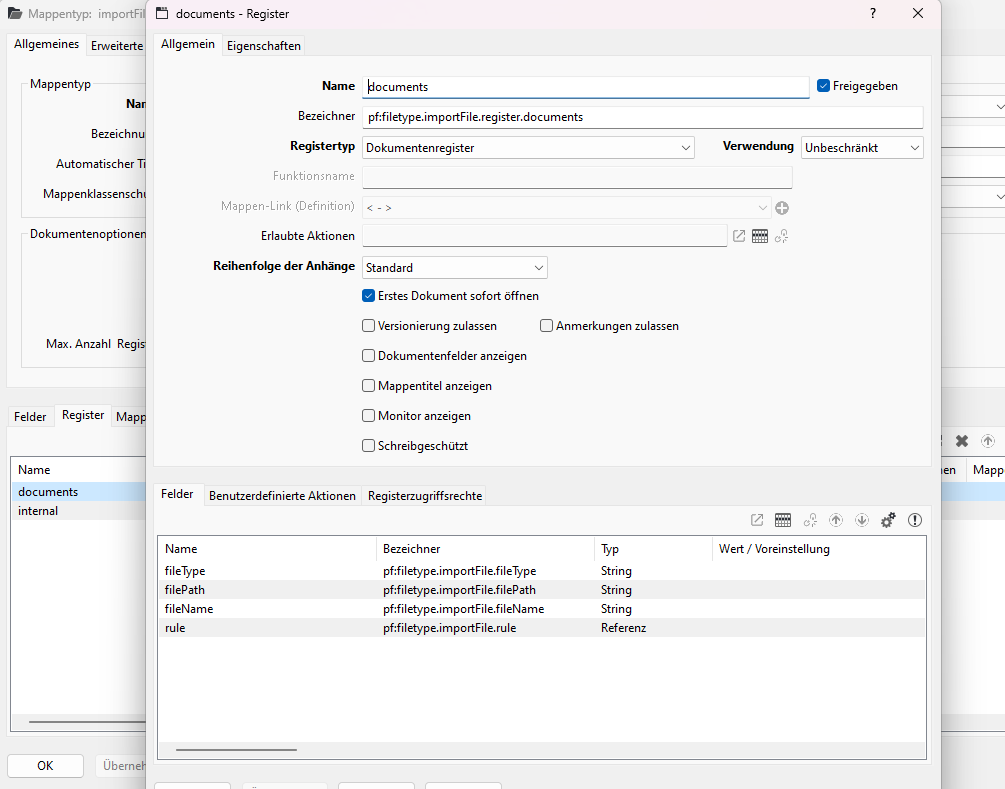
Task: Click folder icon in Mappentyp window title
Action: [x=15, y=13]
